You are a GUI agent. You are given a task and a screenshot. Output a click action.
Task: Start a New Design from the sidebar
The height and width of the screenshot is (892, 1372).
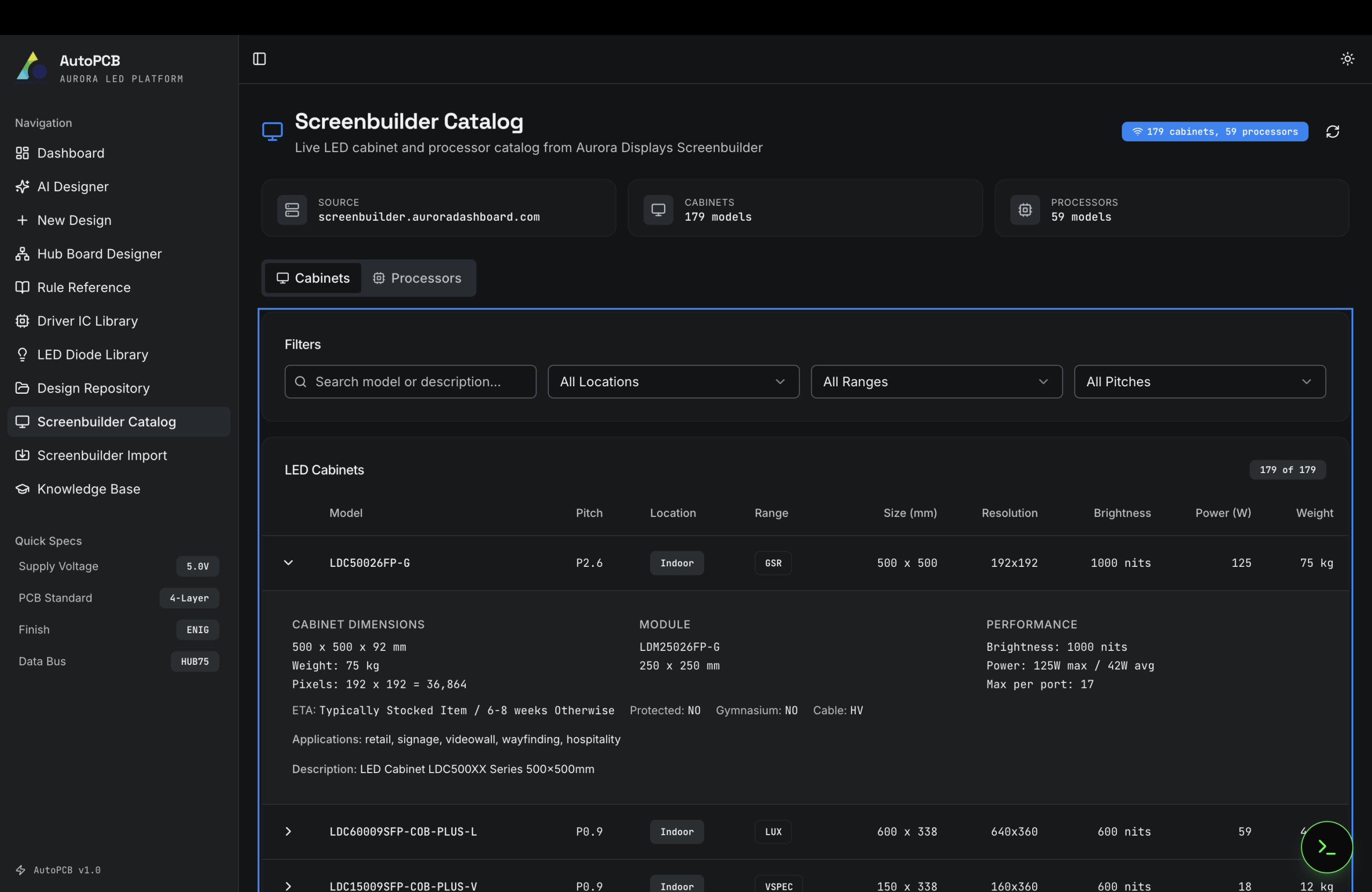click(74, 220)
